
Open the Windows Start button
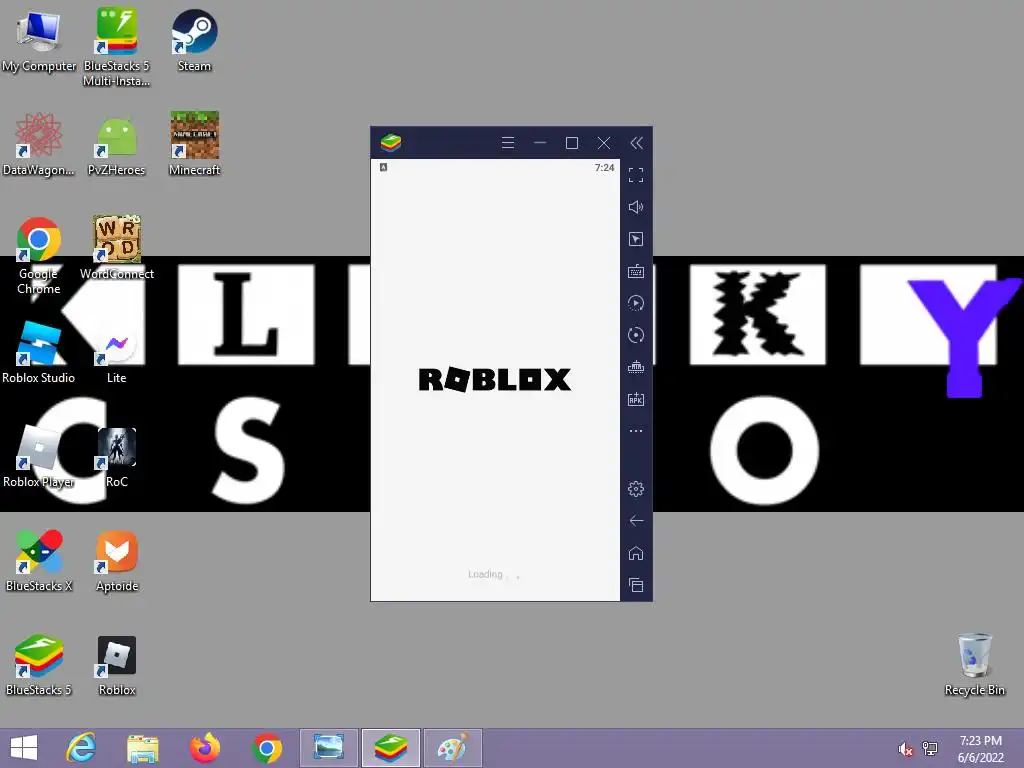[24, 748]
